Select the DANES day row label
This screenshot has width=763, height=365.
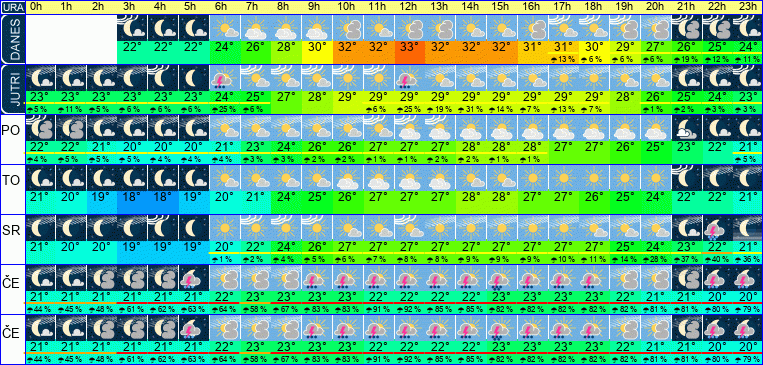click(x=12, y=39)
